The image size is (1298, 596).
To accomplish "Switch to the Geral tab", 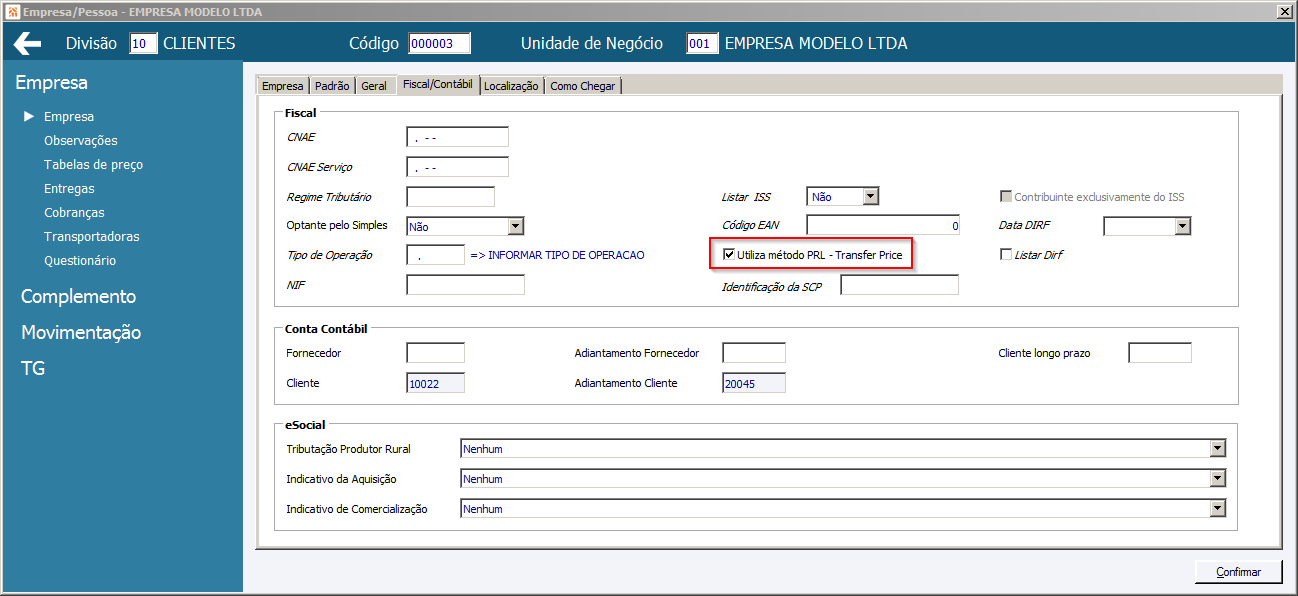I will point(374,86).
